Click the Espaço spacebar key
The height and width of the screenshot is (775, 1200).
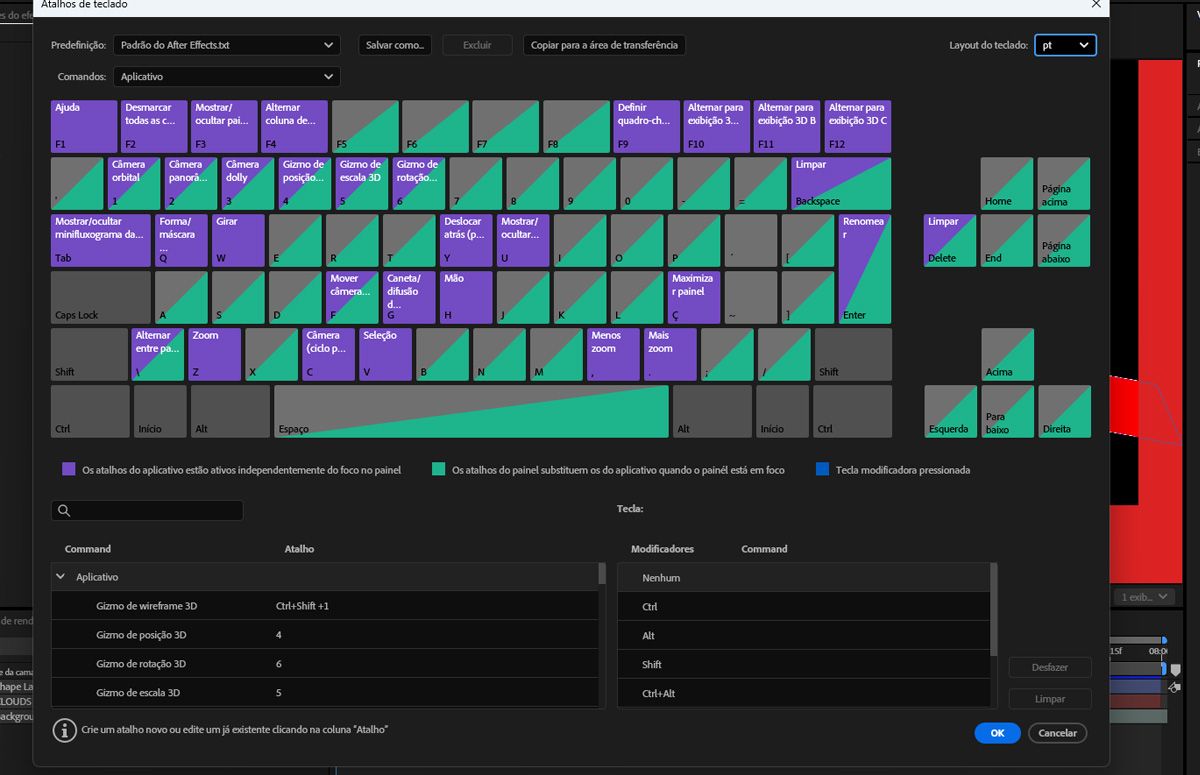pyautogui.click(x=474, y=411)
